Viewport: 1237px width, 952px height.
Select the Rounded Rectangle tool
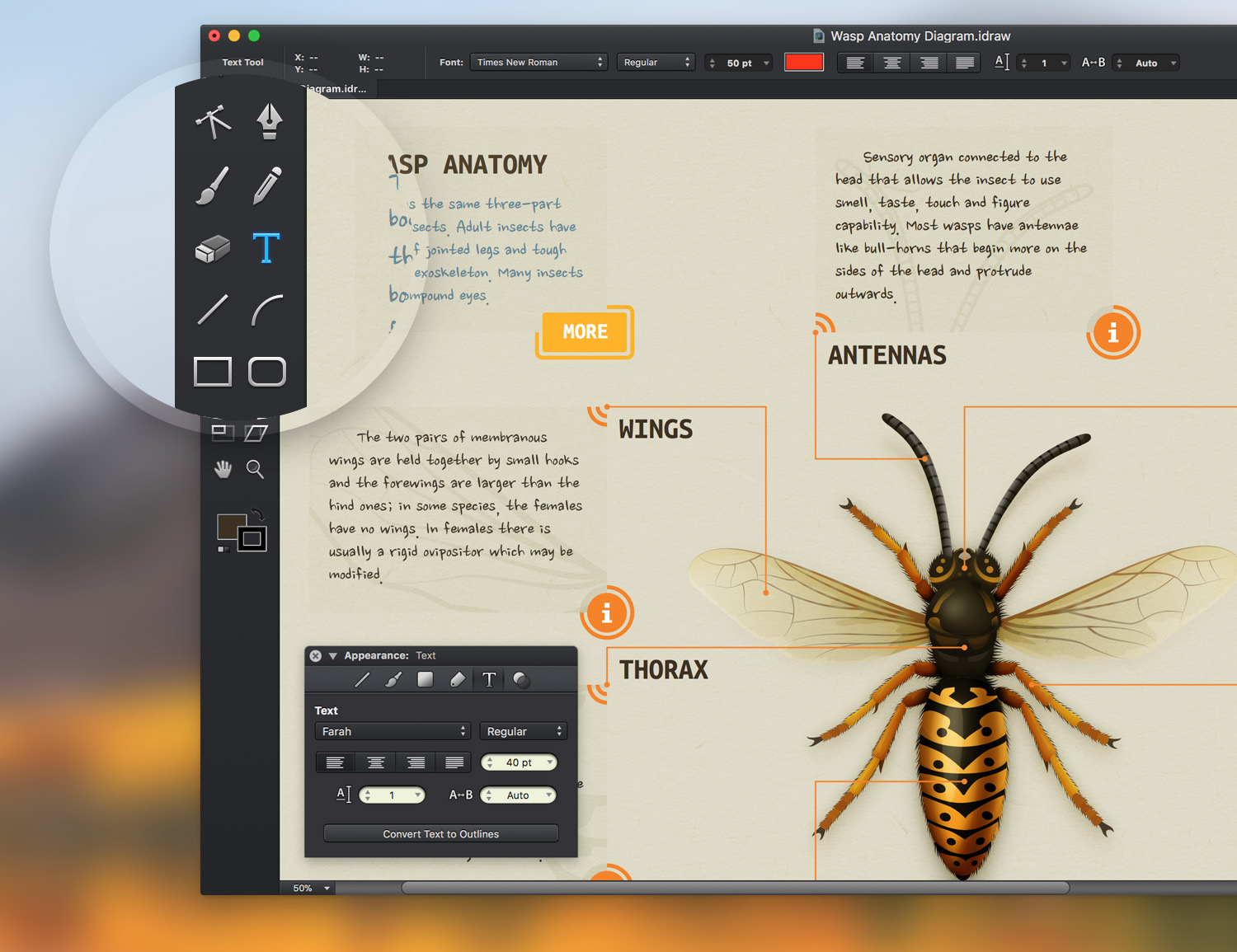coord(267,372)
